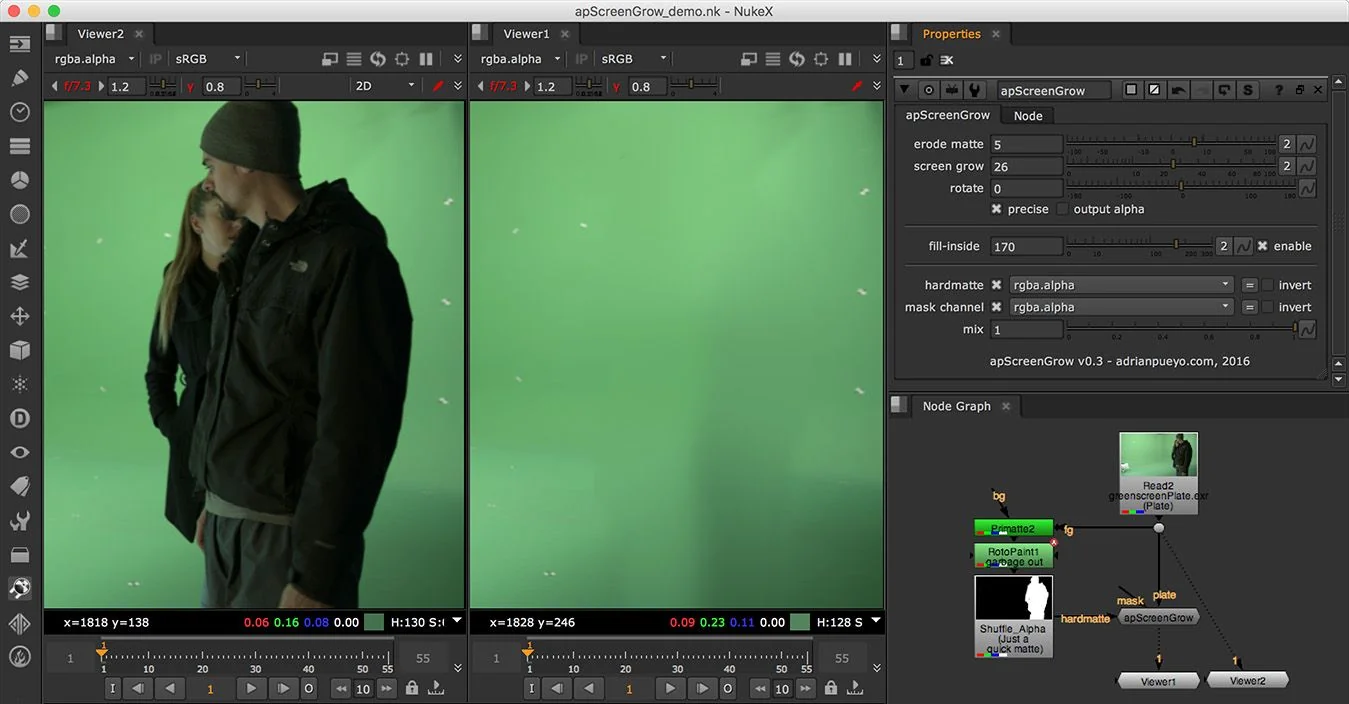Screen dimensions: 1349x704
Task: Click the S button in the properties header
Action: tap(1247, 89)
